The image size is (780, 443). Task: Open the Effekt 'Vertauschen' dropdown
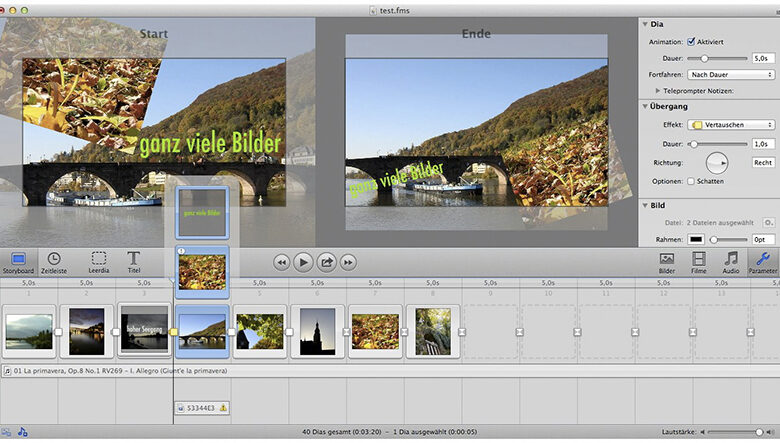[731, 125]
